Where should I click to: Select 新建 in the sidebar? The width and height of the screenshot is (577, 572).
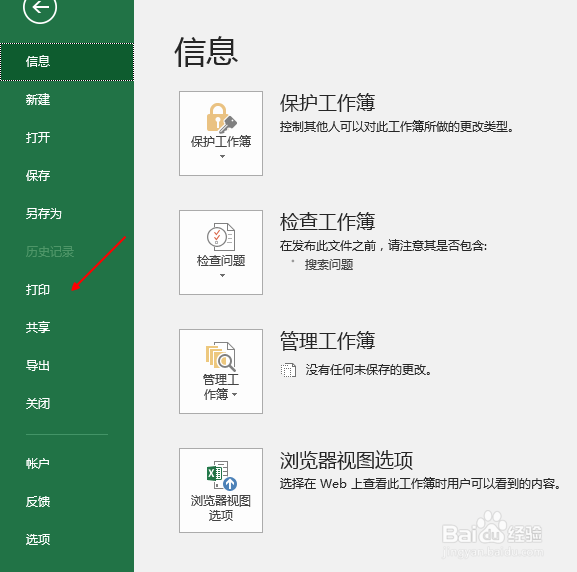click(x=67, y=100)
